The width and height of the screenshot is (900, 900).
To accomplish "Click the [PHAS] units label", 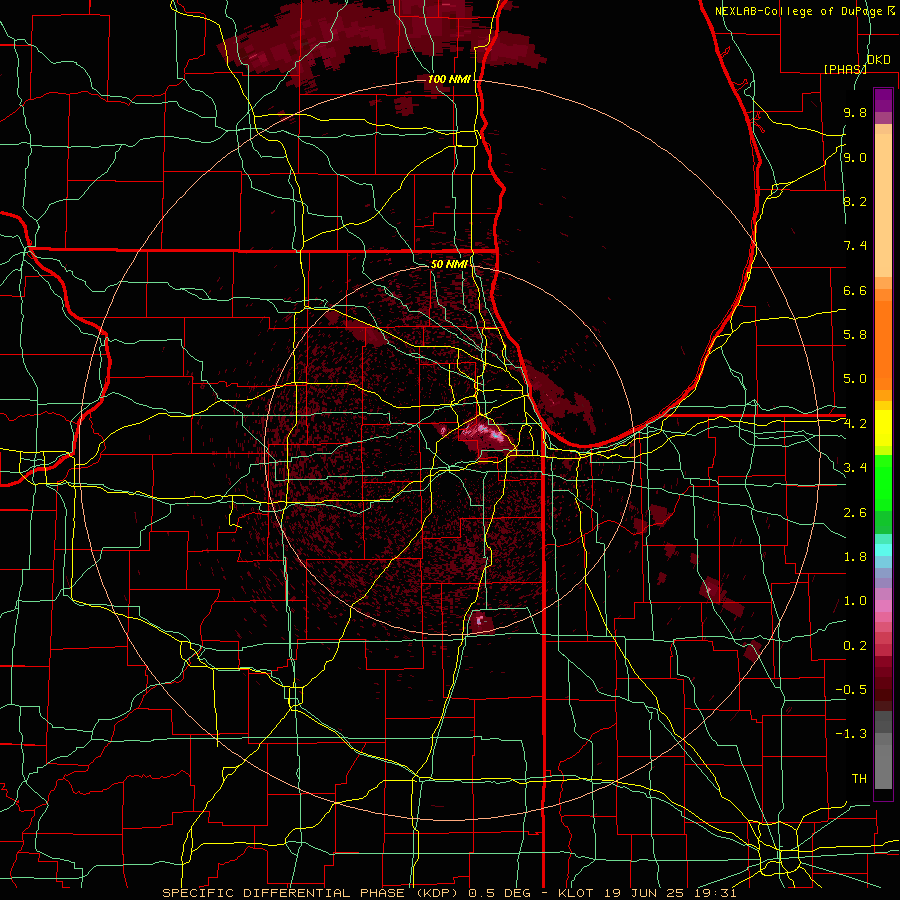I will click(845, 69).
